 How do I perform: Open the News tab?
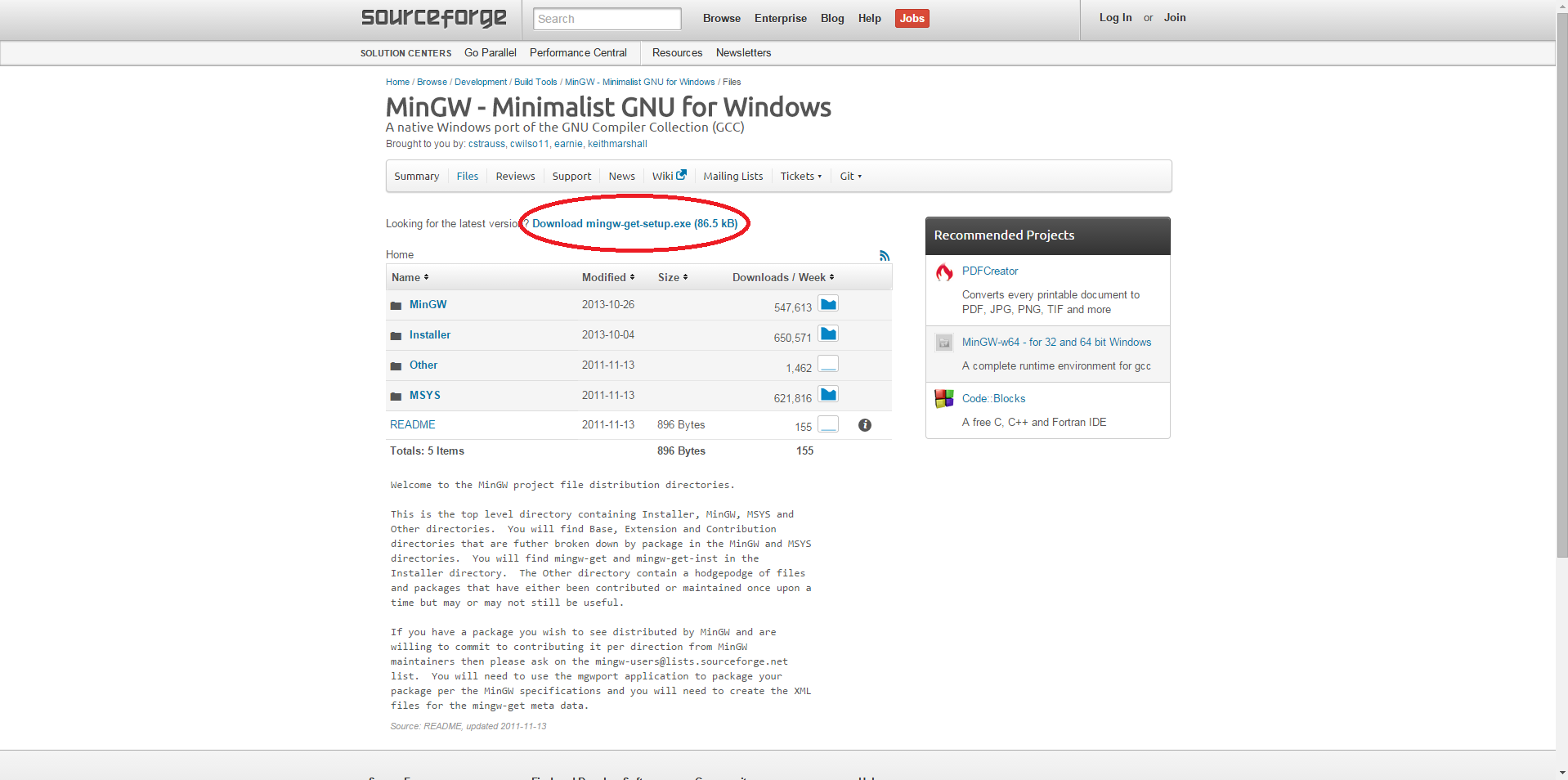622,176
